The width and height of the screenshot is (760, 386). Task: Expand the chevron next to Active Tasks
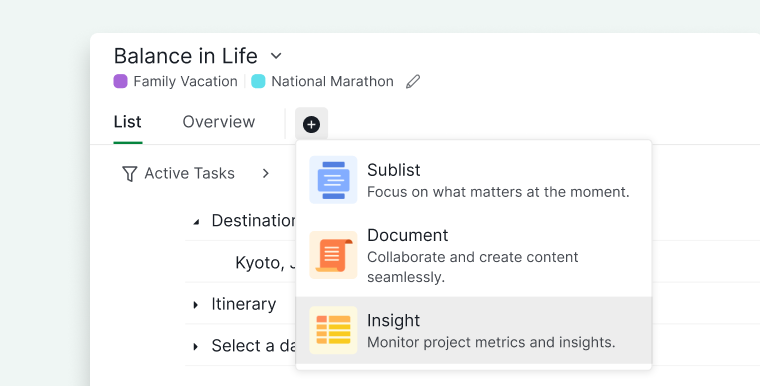pos(265,173)
